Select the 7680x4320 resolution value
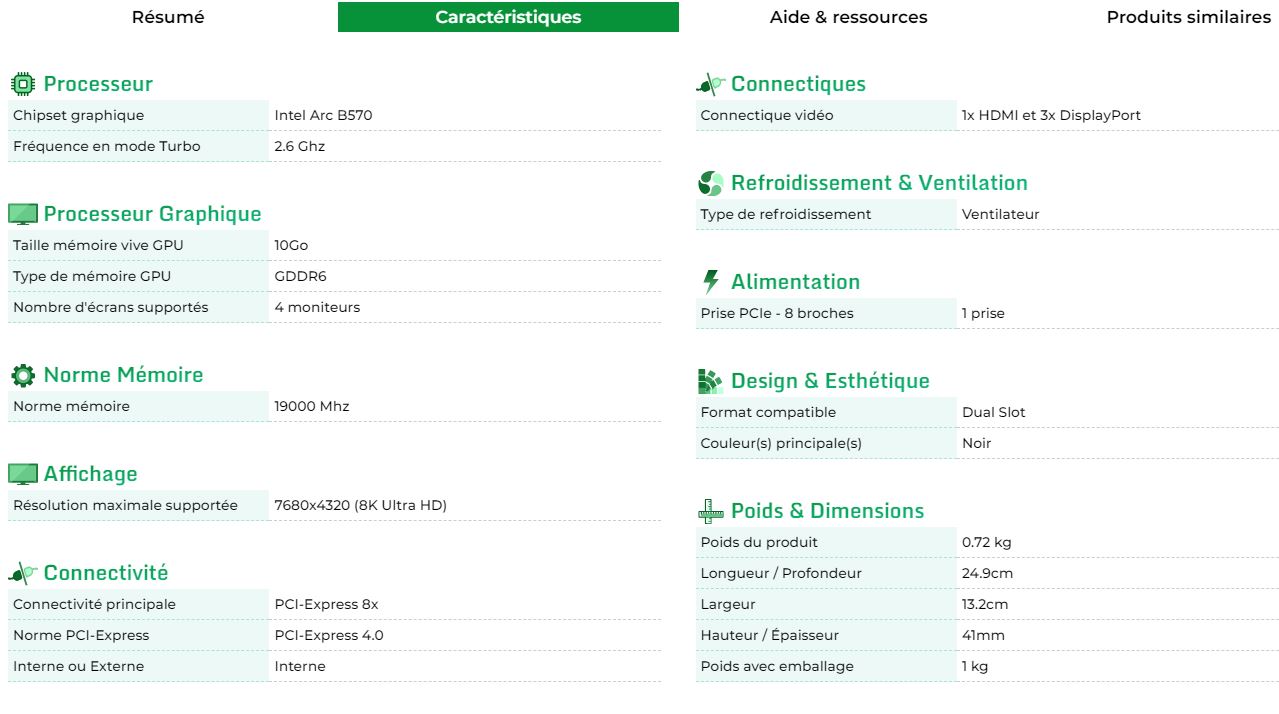Viewport: 1279px width, 714px height. coord(359,505)
